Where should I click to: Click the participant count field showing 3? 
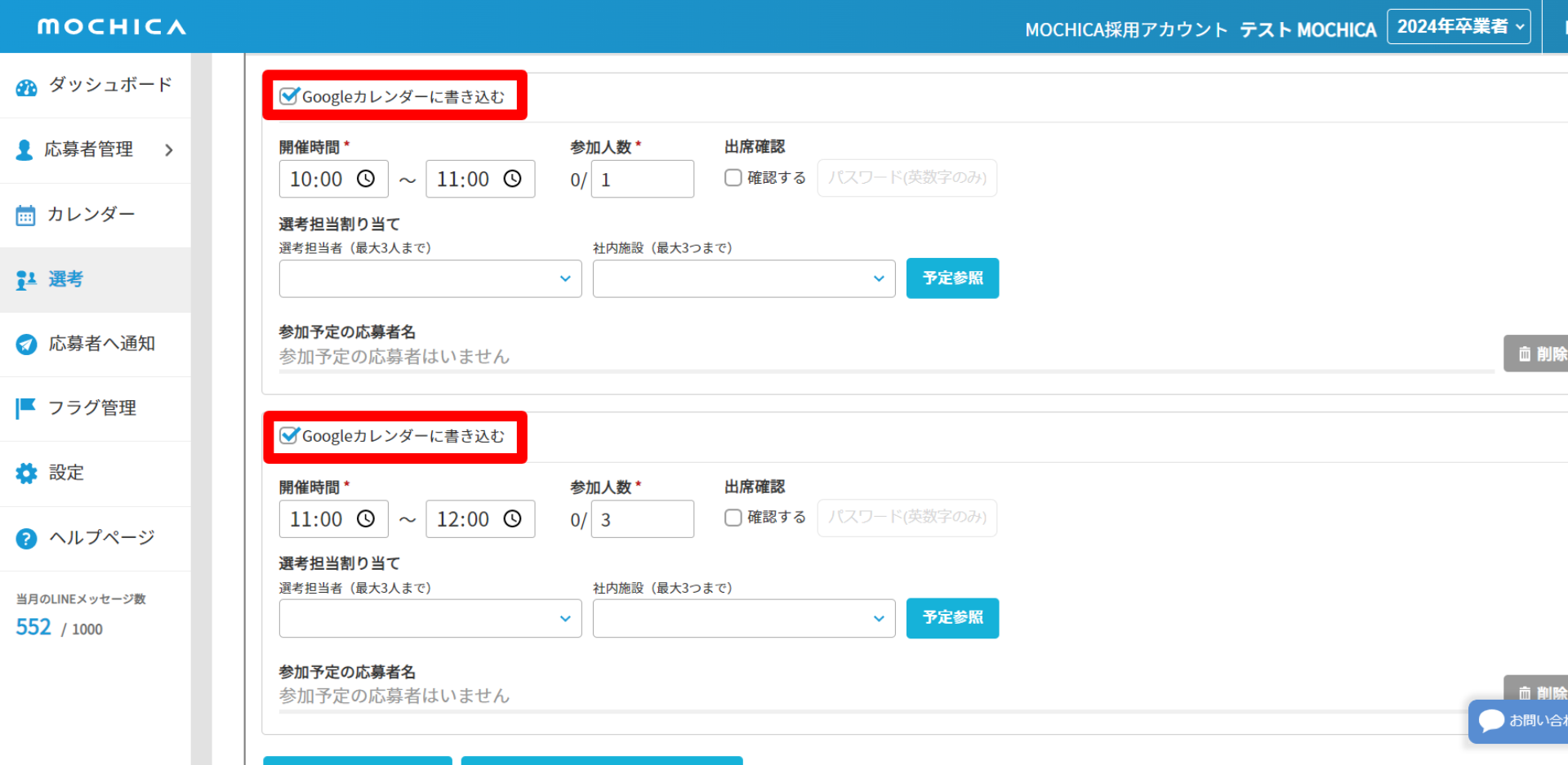pyautogui.click(x=643, y=520)
